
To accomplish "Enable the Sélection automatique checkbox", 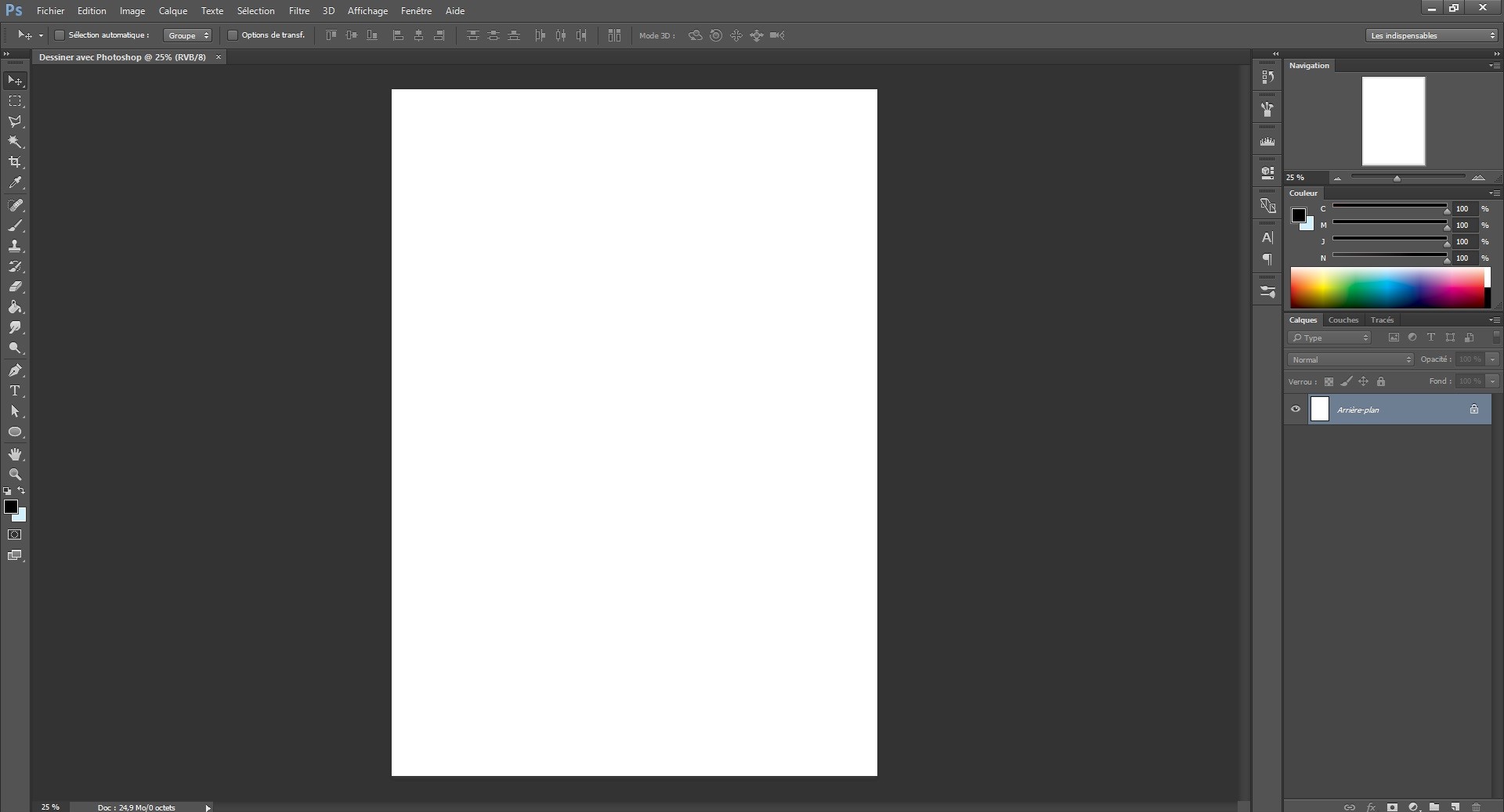I will (x=59, y=35).
